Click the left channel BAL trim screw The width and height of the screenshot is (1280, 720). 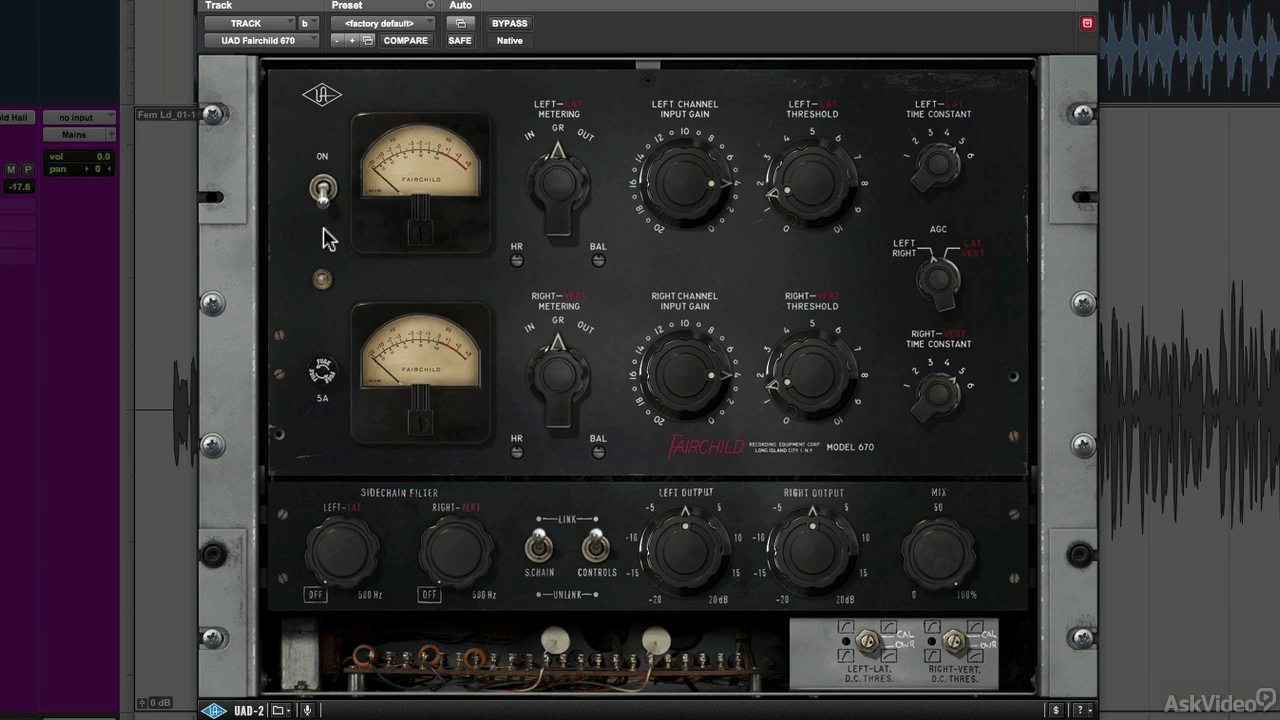(x=598, y=261)
